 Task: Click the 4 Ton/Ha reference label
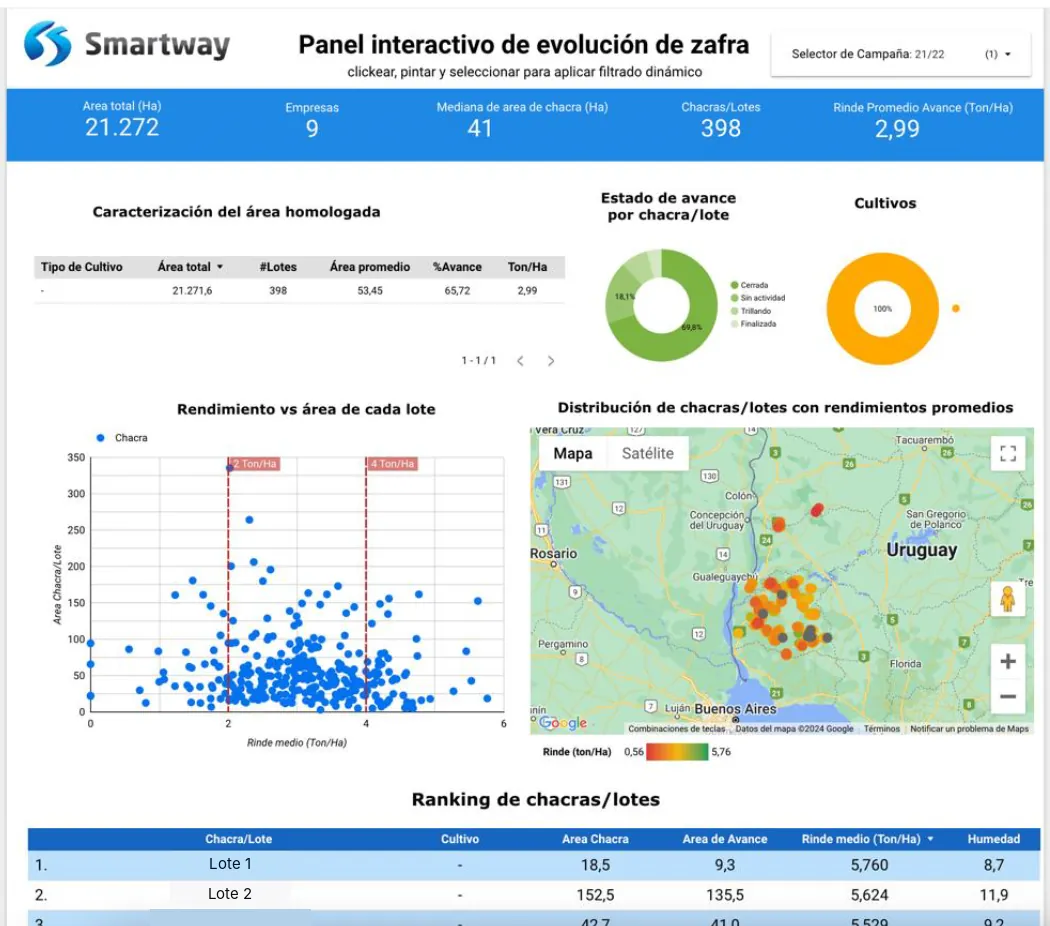pyautogui.click(x=392, y=463)
